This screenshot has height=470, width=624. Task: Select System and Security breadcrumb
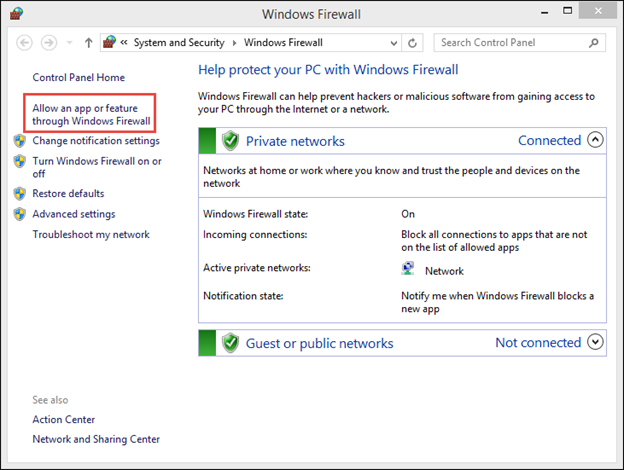coord(179,43)
